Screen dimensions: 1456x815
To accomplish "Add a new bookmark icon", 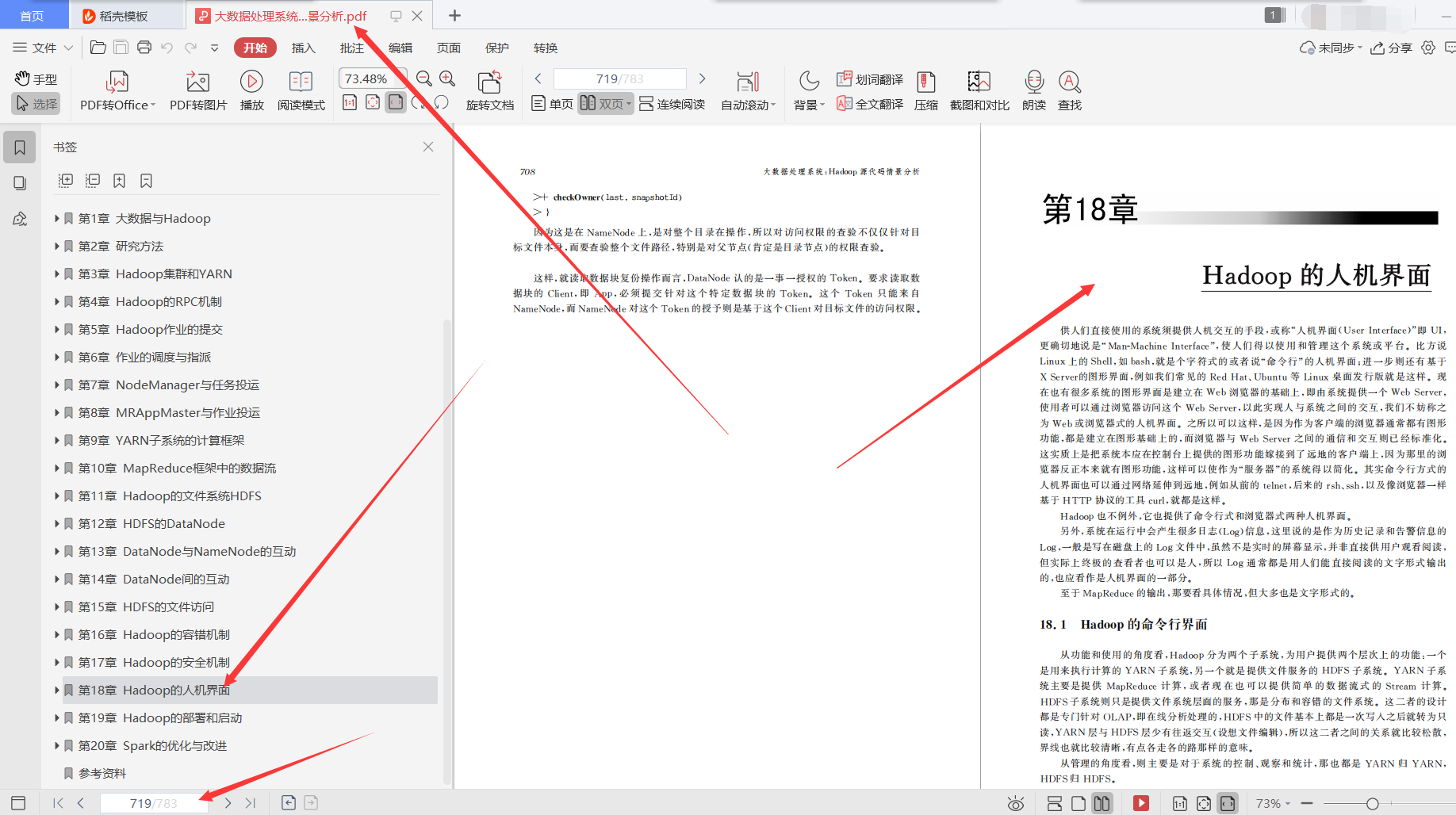I will click(x=119, y=181).
